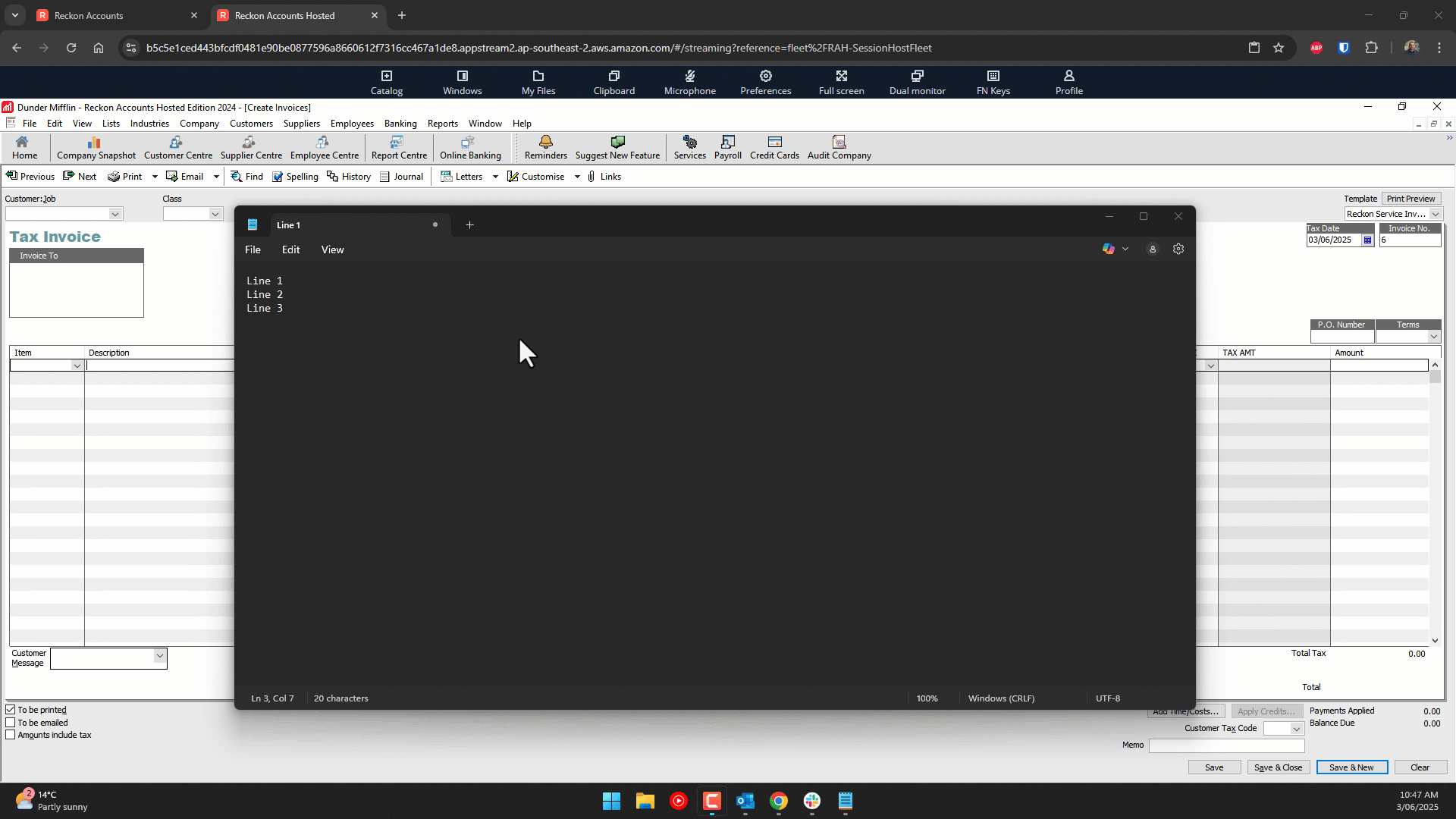Open Services from the icon bar
The height and width of the screenshot is (819, 1456).
click(x=690, y=148)
